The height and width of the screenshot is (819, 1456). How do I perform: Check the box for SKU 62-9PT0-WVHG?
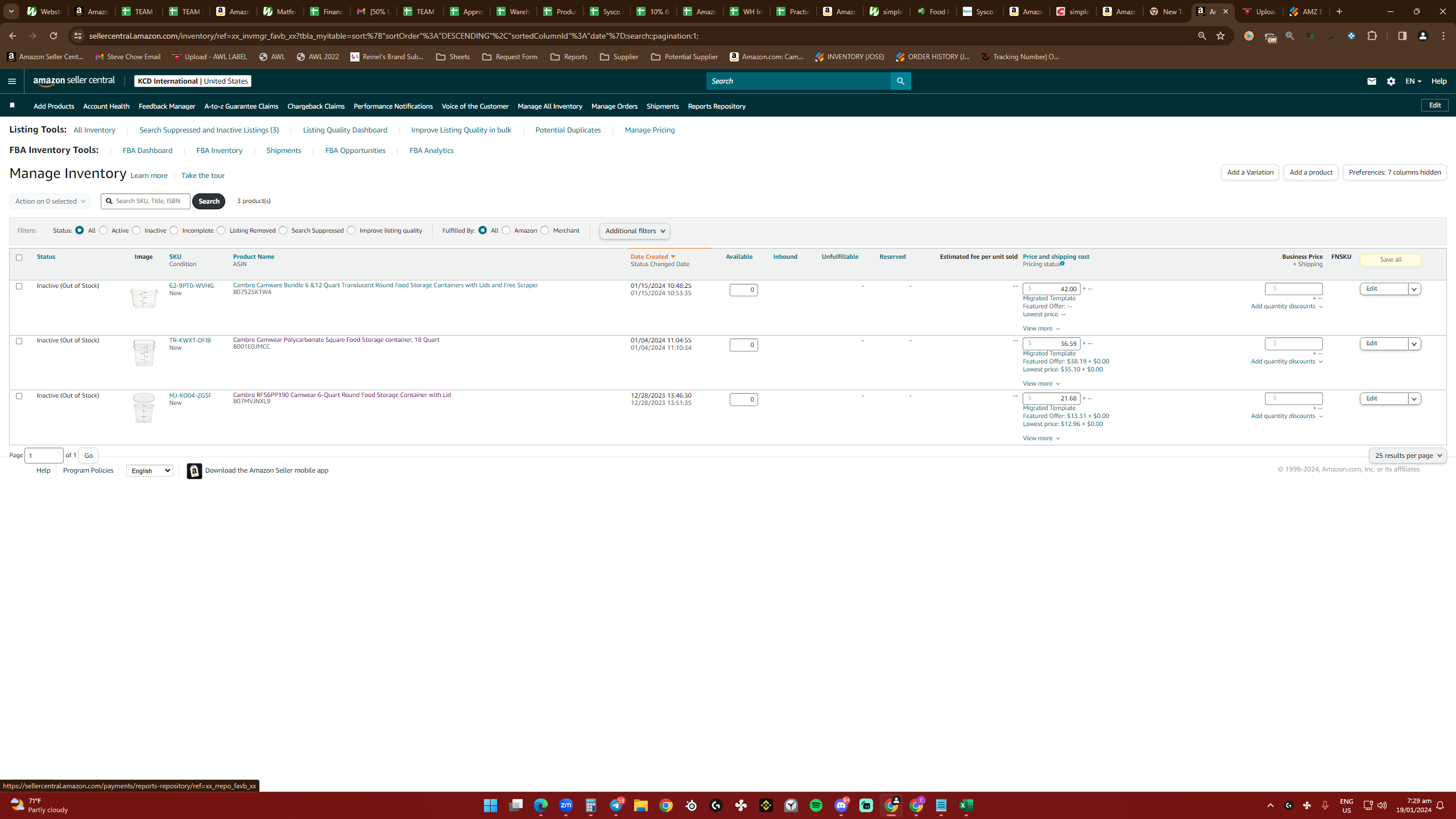click(x=19, y=286)
